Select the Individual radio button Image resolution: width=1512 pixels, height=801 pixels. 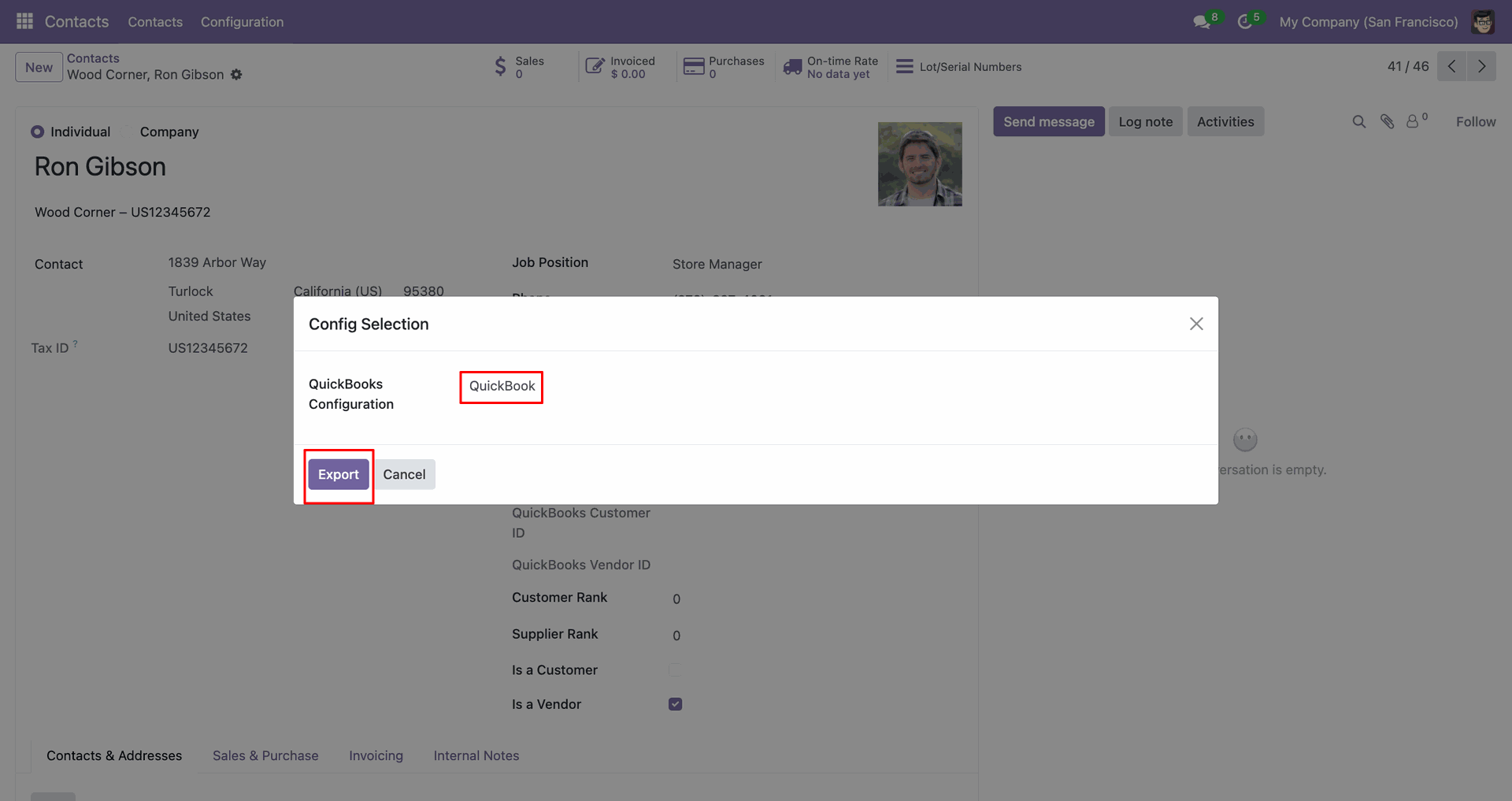click(x=38, y=132)
